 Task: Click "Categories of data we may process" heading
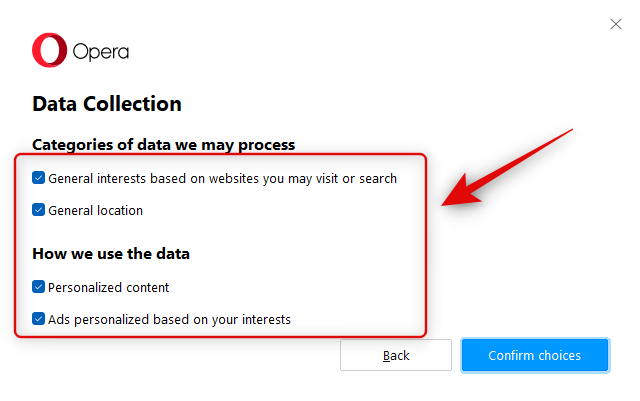pyautogui.click(x=163, y=144)
